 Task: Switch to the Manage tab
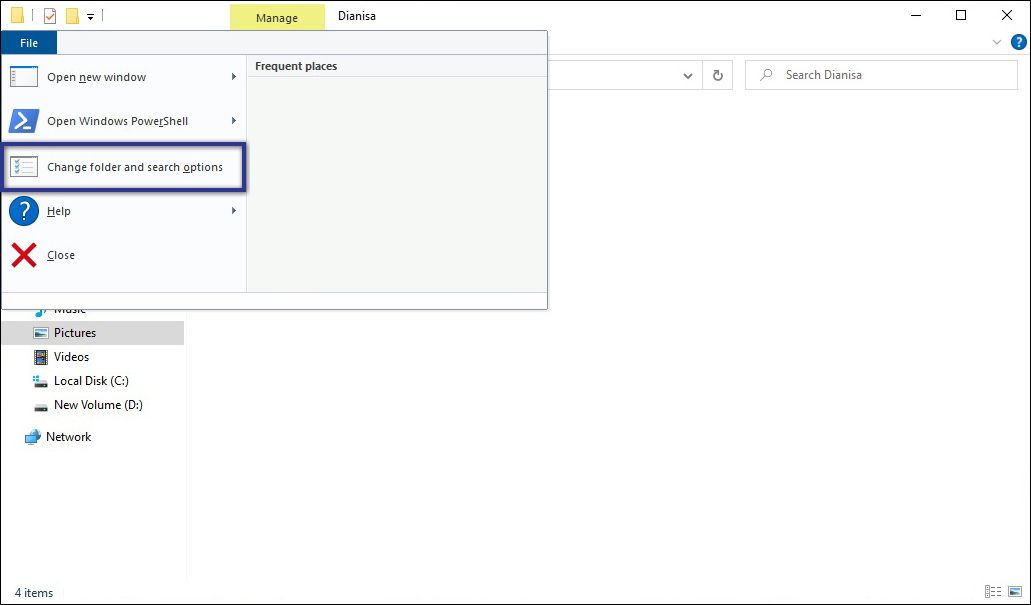pos(277,16)
